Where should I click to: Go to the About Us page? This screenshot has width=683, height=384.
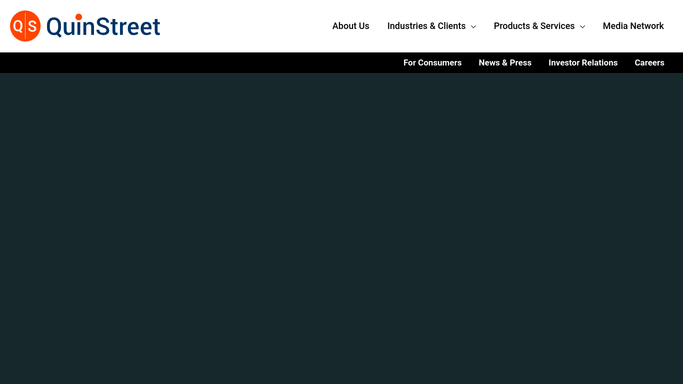[351, 26]
